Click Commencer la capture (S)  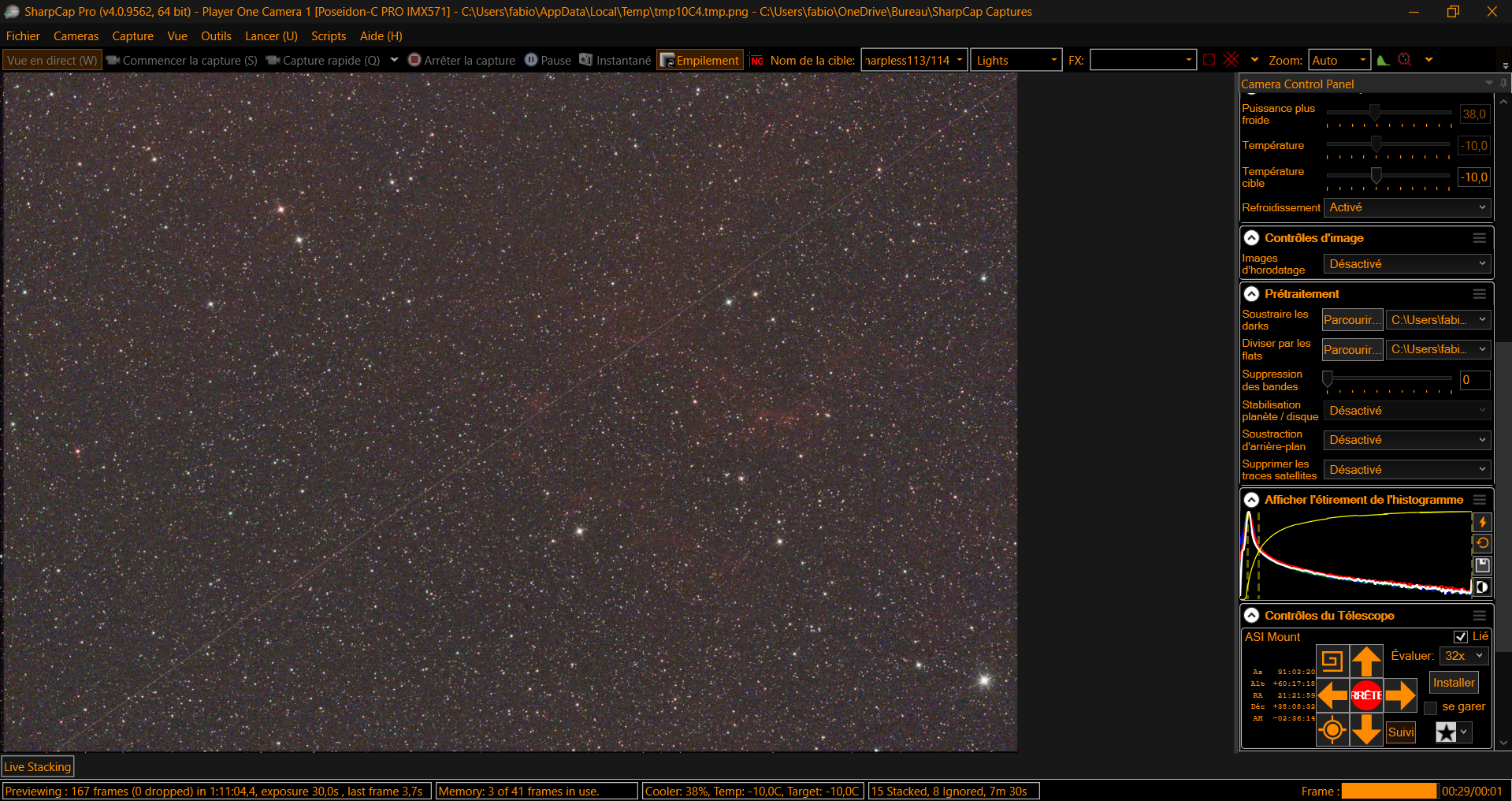coord(181,61)
